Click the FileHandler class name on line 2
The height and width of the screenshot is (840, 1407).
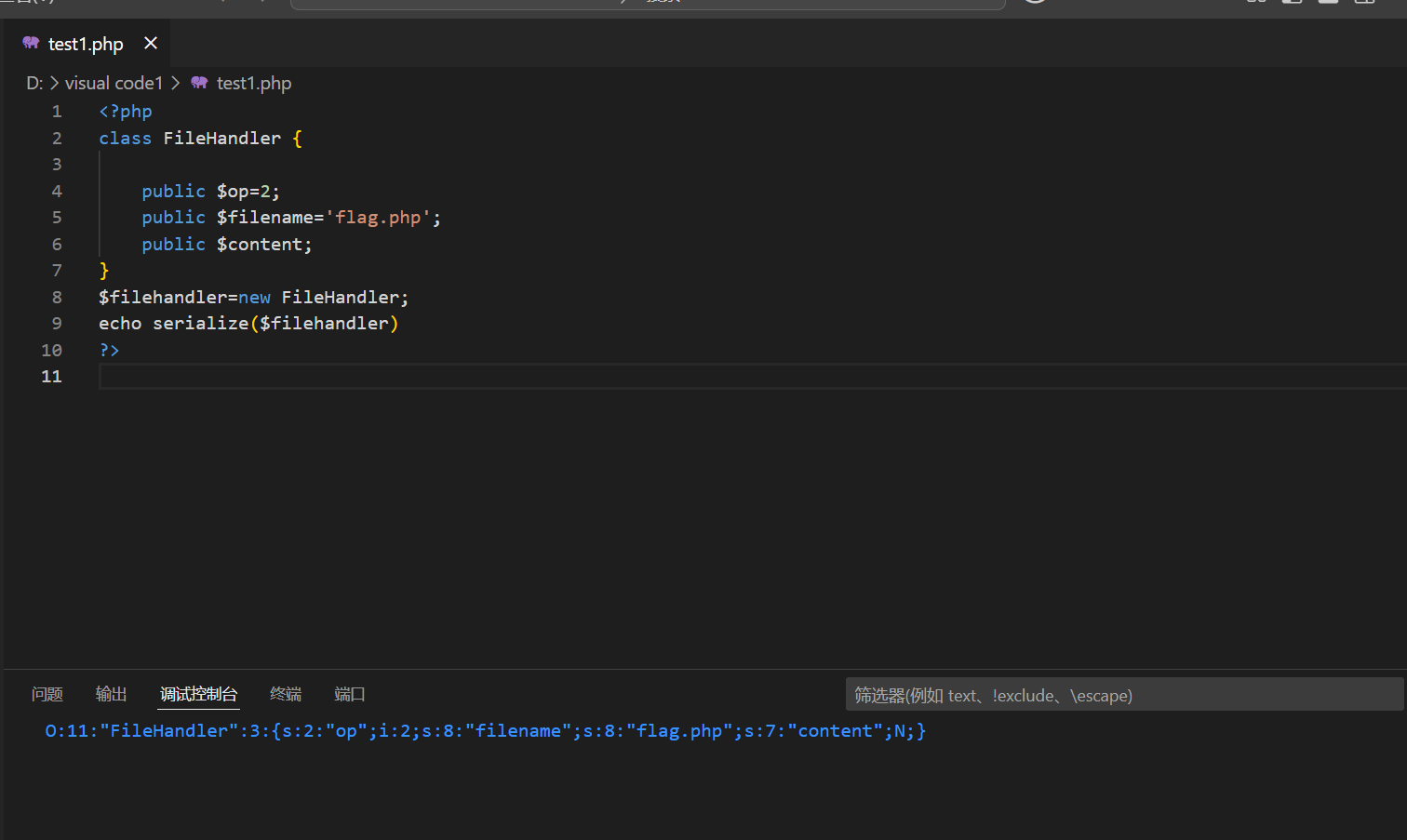[221, 139]
